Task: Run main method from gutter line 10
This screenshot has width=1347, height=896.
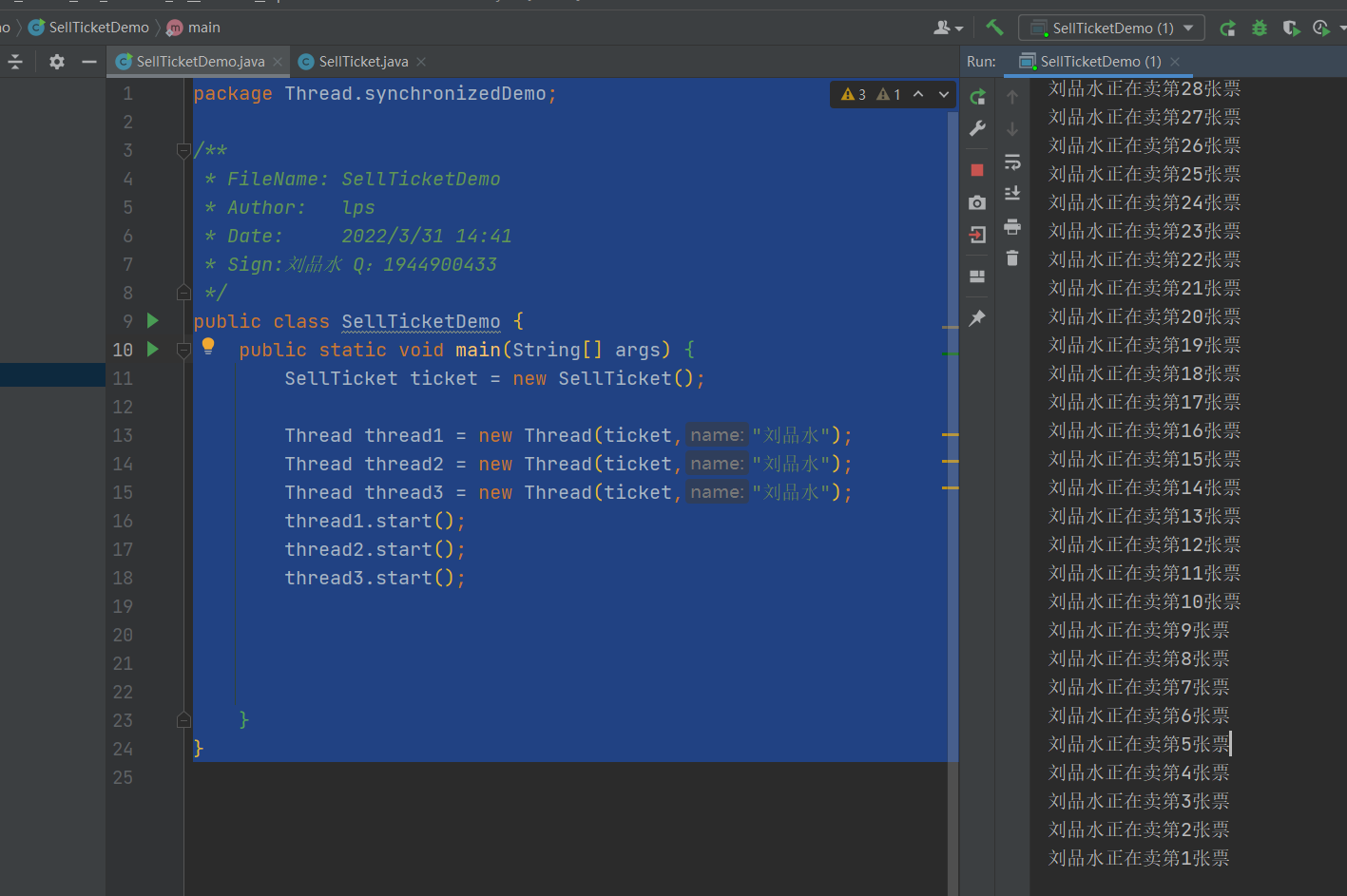Action: click(153, 350)
